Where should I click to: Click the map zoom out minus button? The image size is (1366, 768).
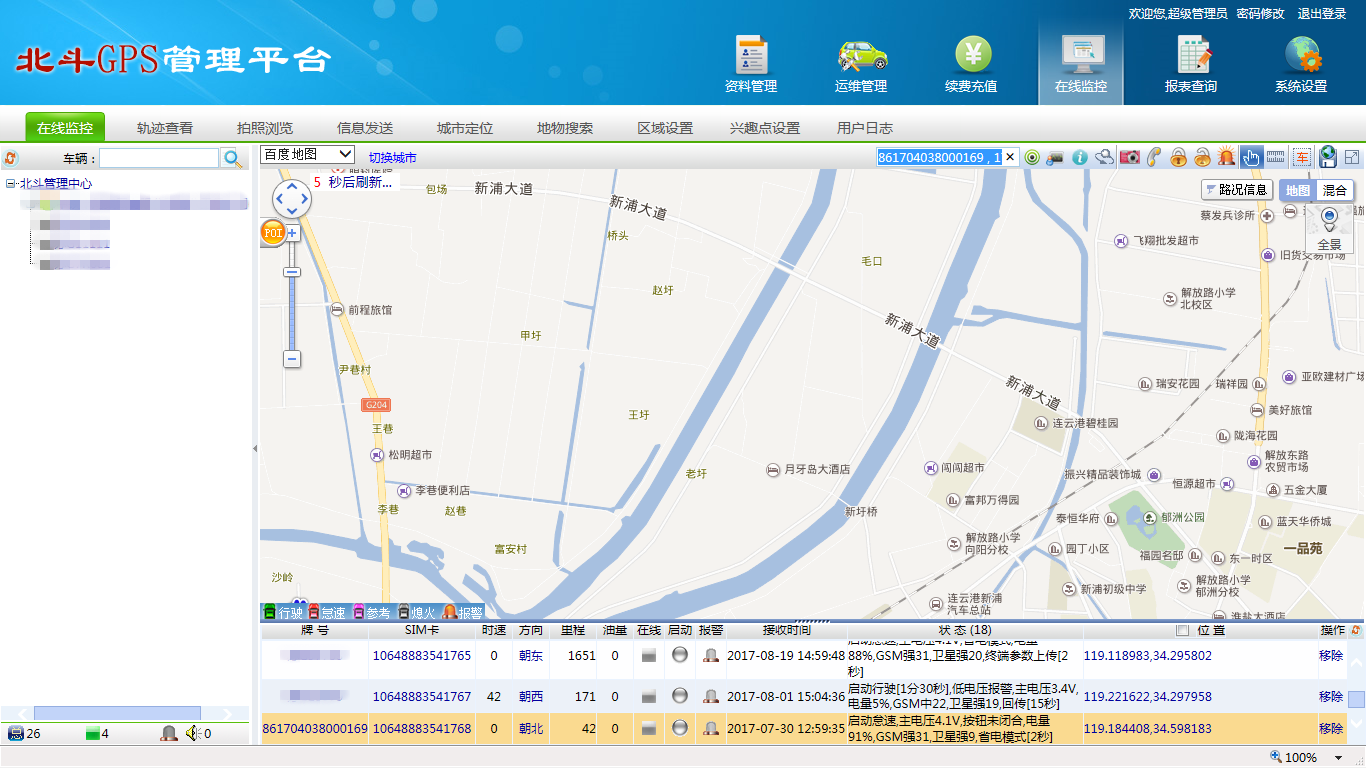tap(292, 359)
